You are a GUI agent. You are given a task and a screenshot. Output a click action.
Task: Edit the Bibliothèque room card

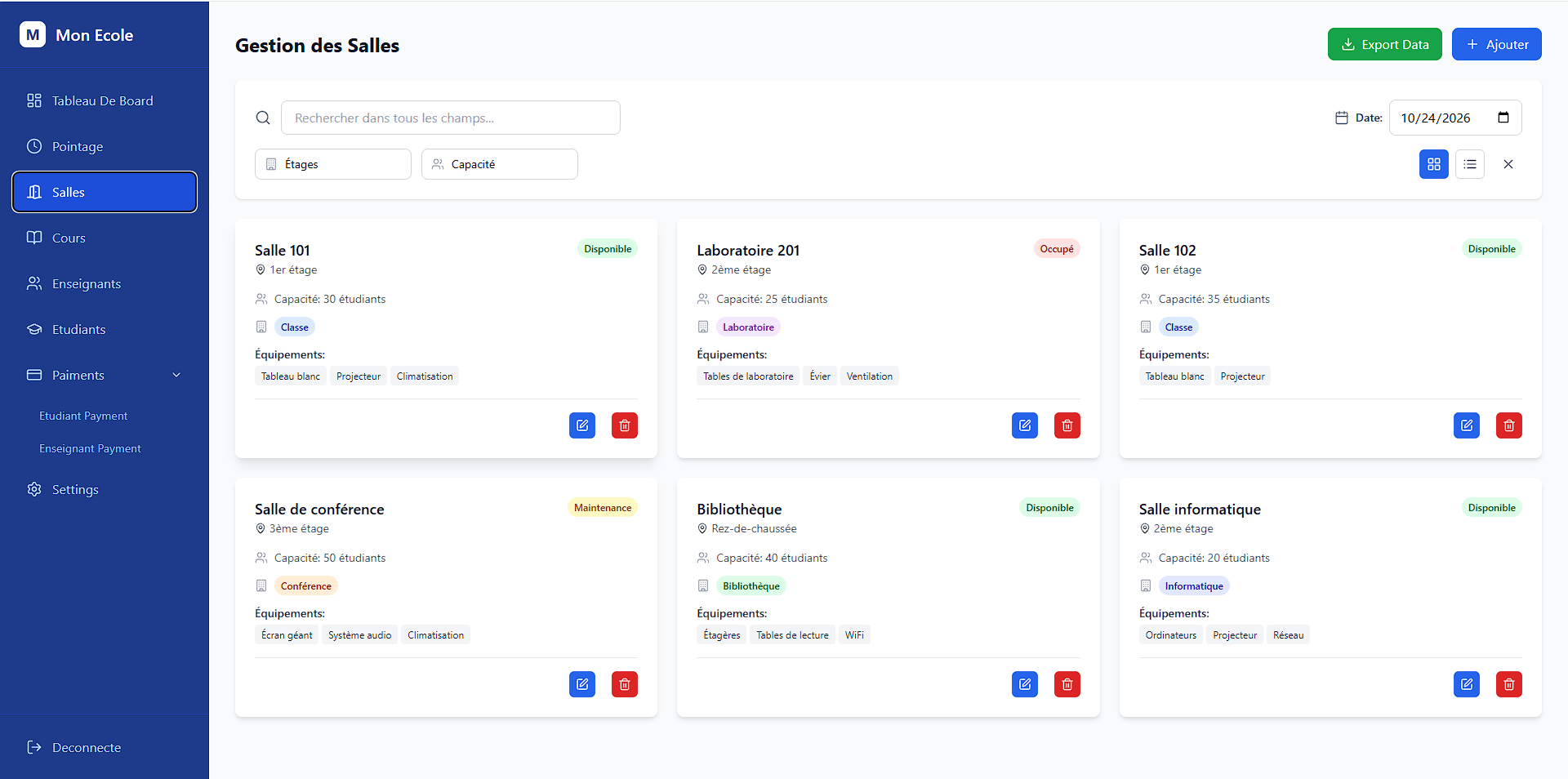tap(1025, 684)
